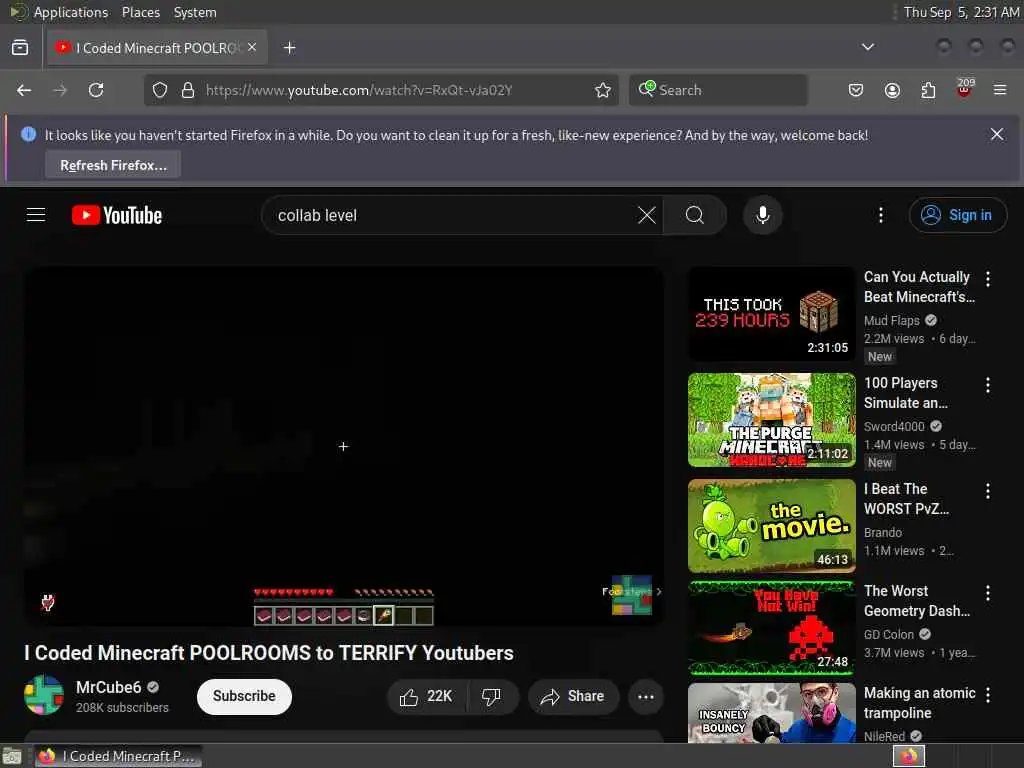
Task: Click the Brando channel name
Action: [x=883, y=532]
